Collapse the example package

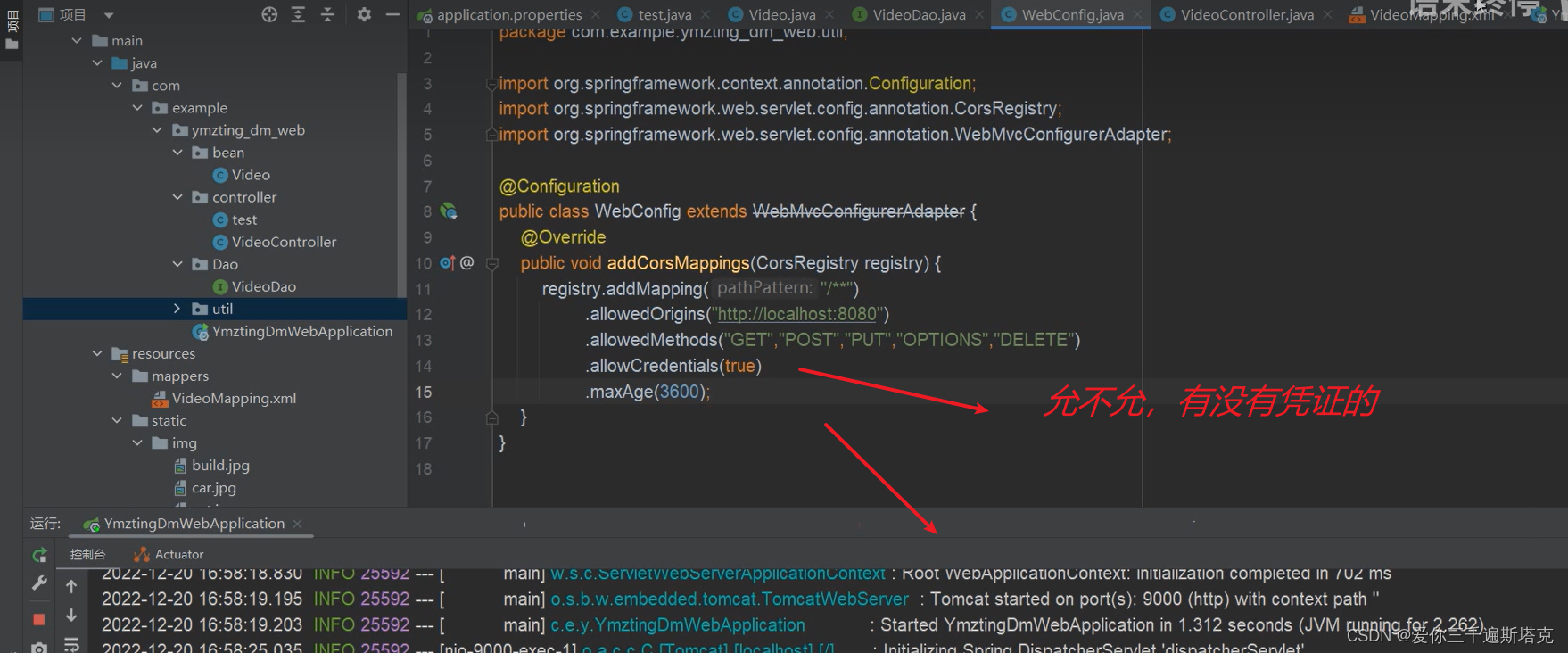(137, 107)
